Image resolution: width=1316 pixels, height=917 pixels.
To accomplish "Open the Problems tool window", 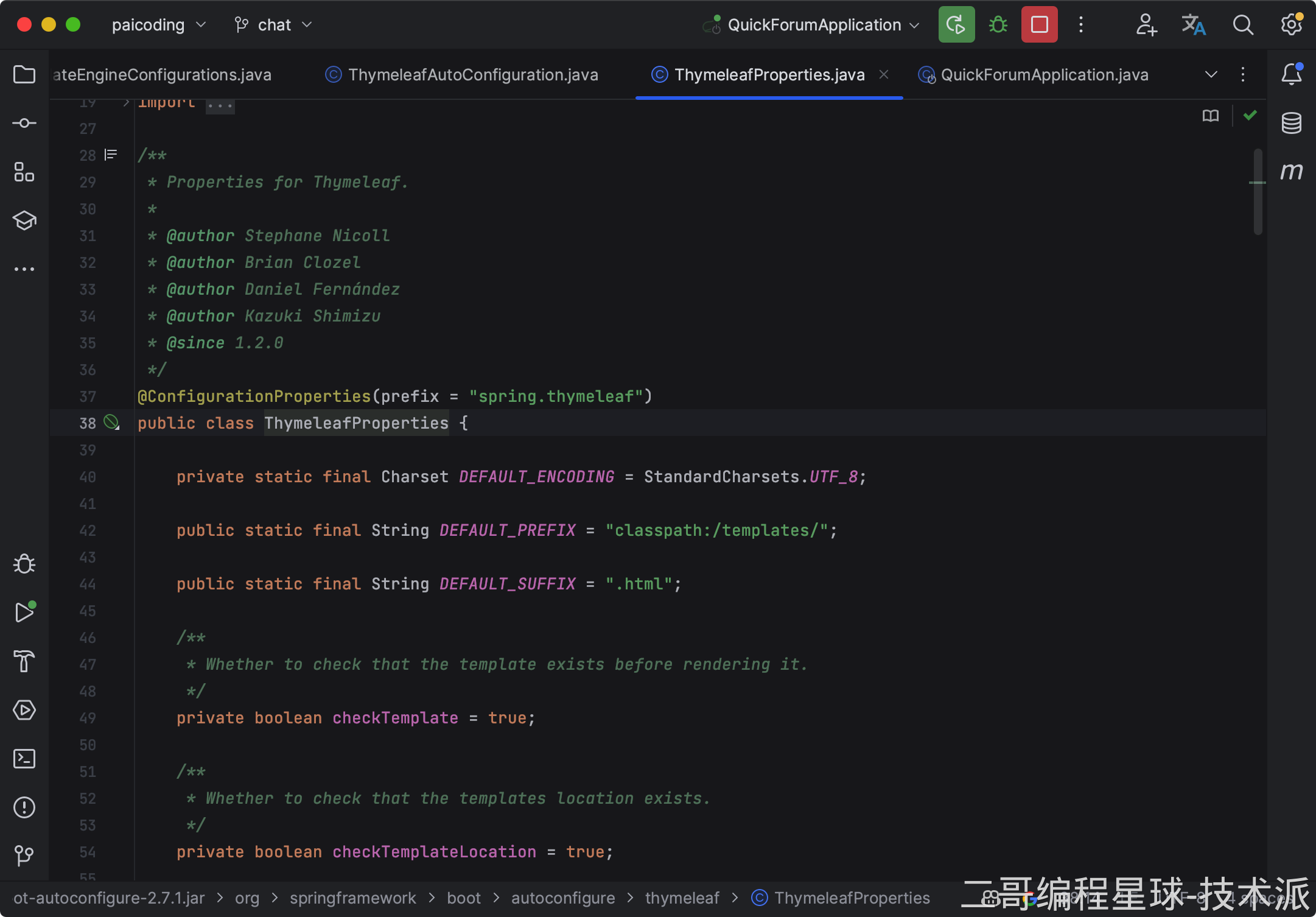I will point(24,807).
